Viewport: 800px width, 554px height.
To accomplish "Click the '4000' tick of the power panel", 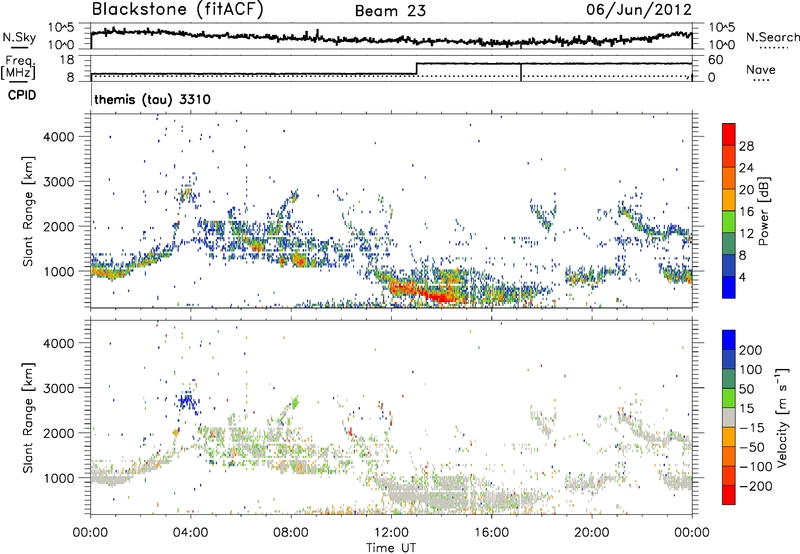I will [59, 137].
